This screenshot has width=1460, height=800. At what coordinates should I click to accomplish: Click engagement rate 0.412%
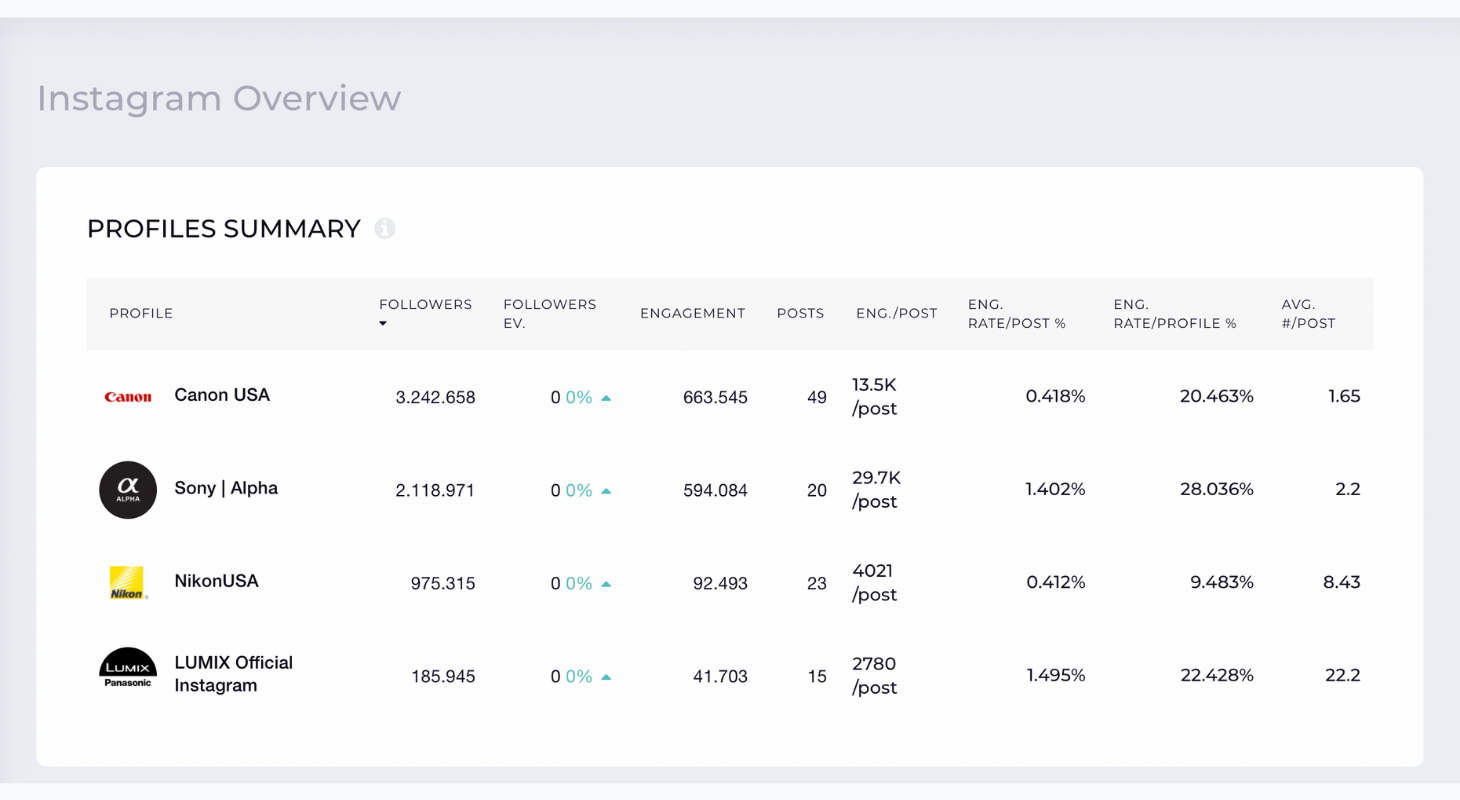1055,583
